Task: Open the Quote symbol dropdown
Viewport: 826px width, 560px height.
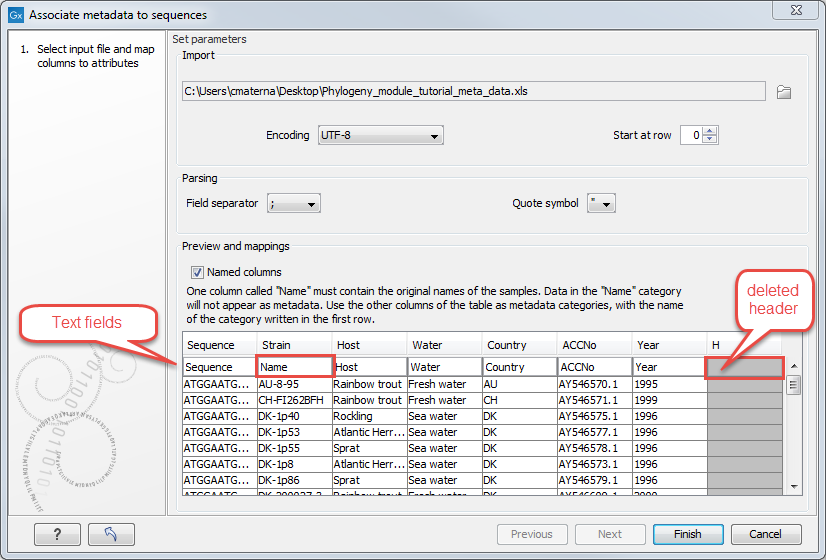Action: (601, 204)
